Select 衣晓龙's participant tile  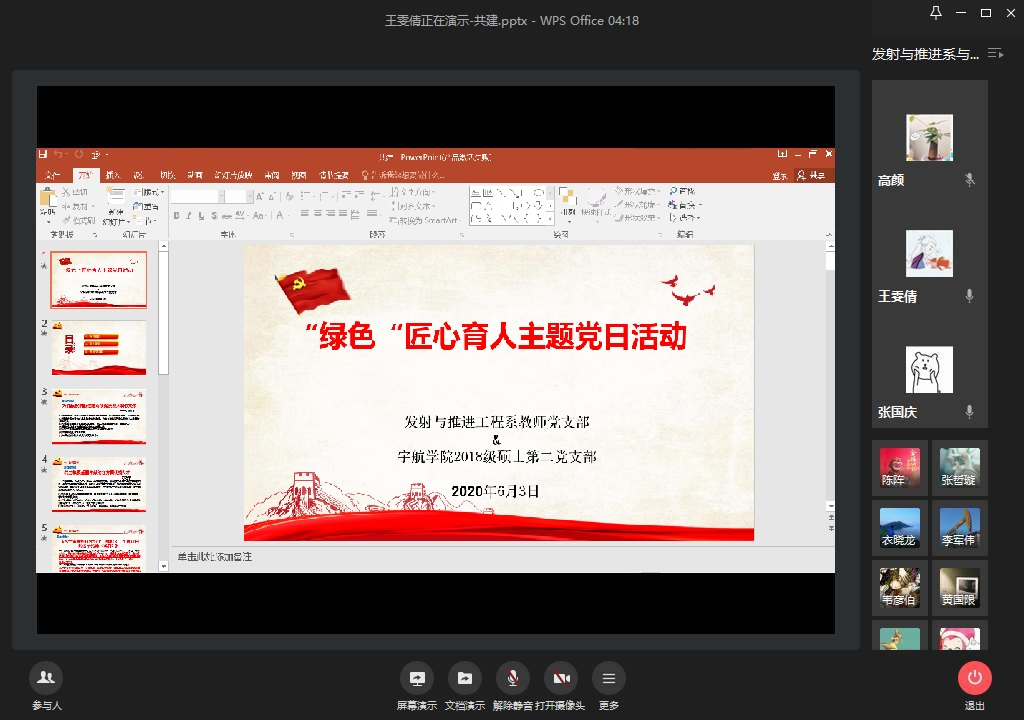pyautogui.click(x=900, y=528)
